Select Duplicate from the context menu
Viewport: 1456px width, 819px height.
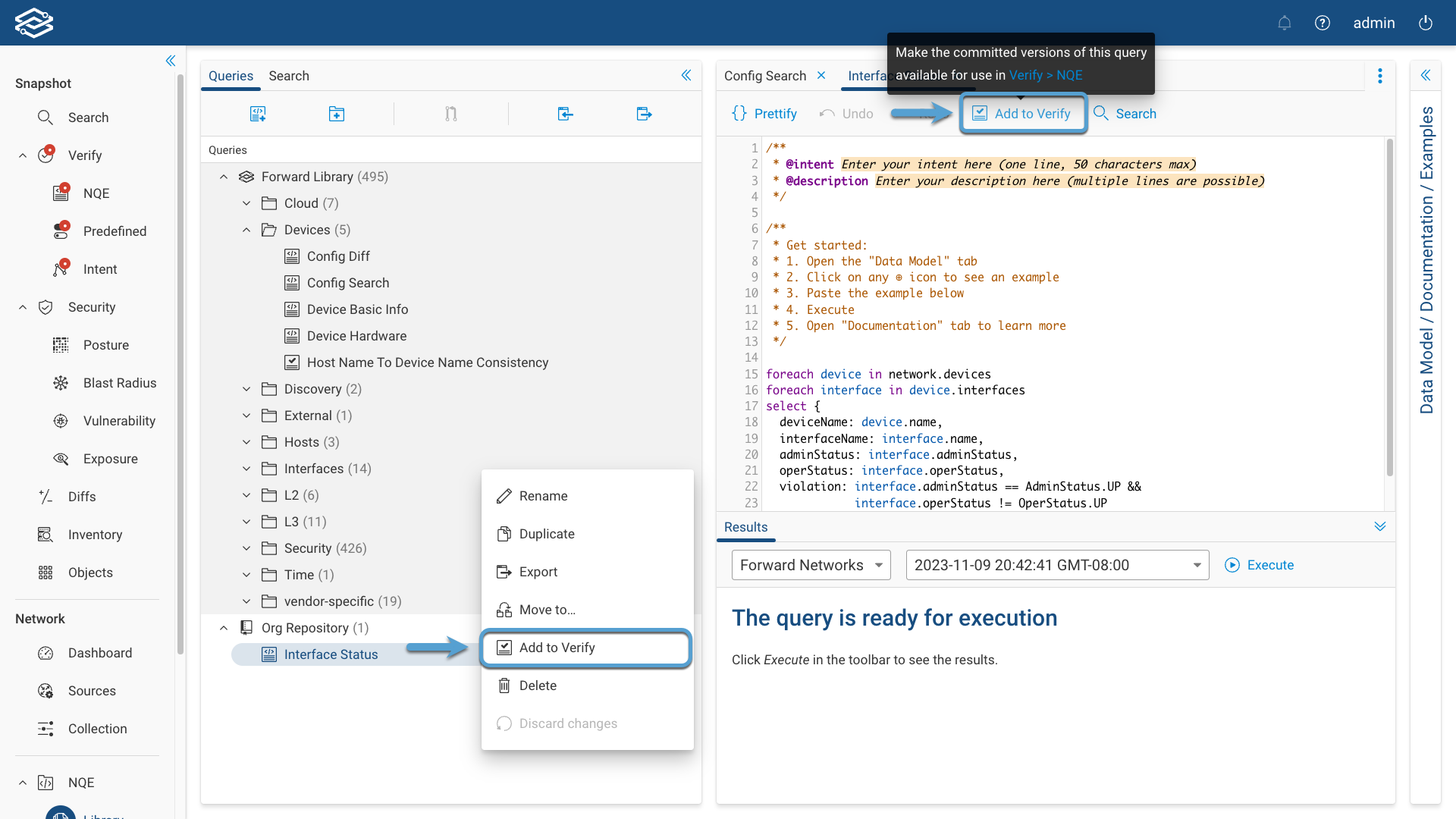coord(546,534)
